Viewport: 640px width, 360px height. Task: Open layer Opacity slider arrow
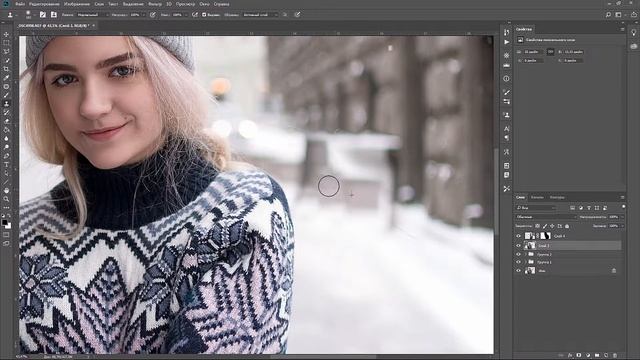622,217
